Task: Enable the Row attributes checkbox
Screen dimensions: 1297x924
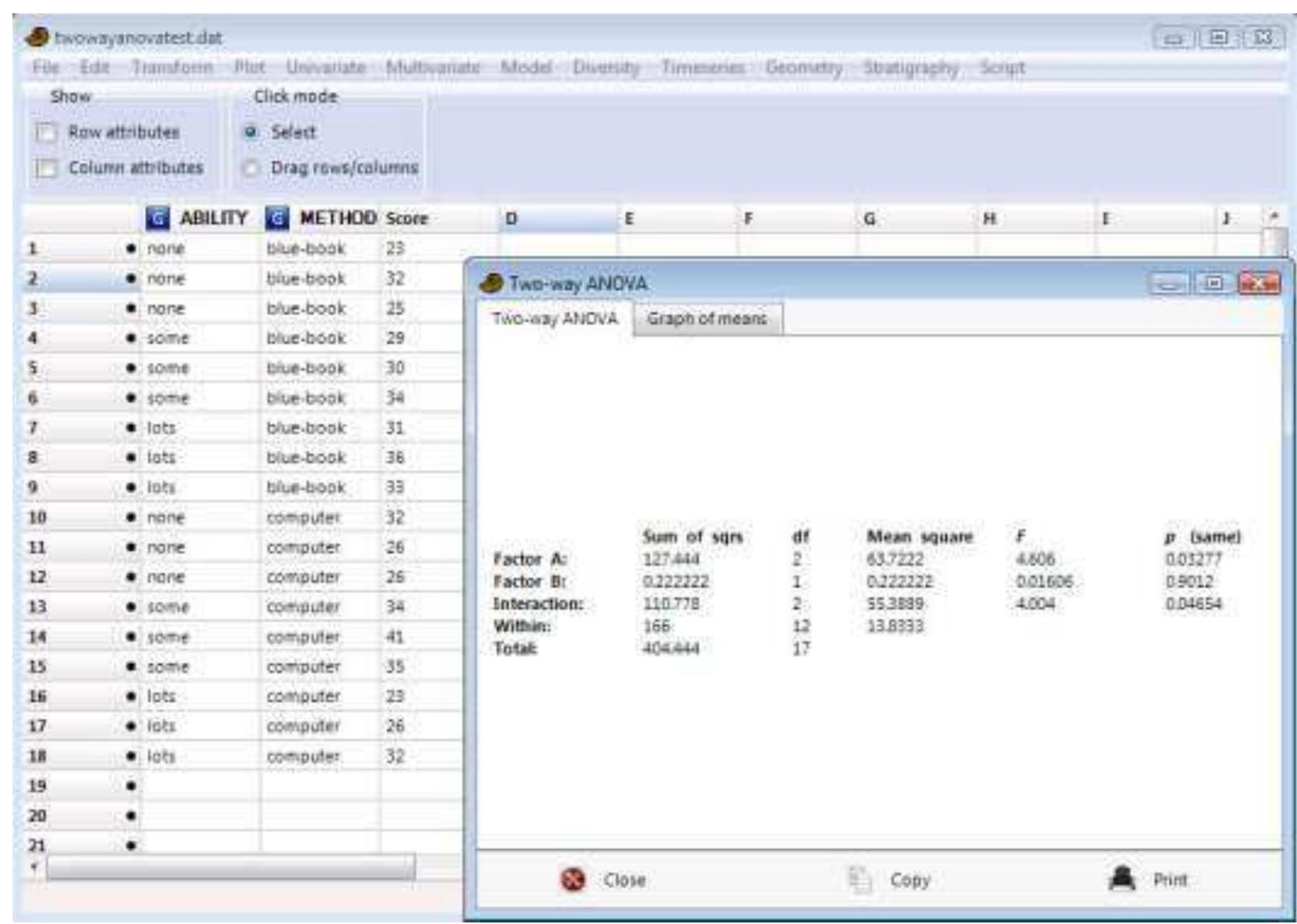Action: tap(47, 132)
